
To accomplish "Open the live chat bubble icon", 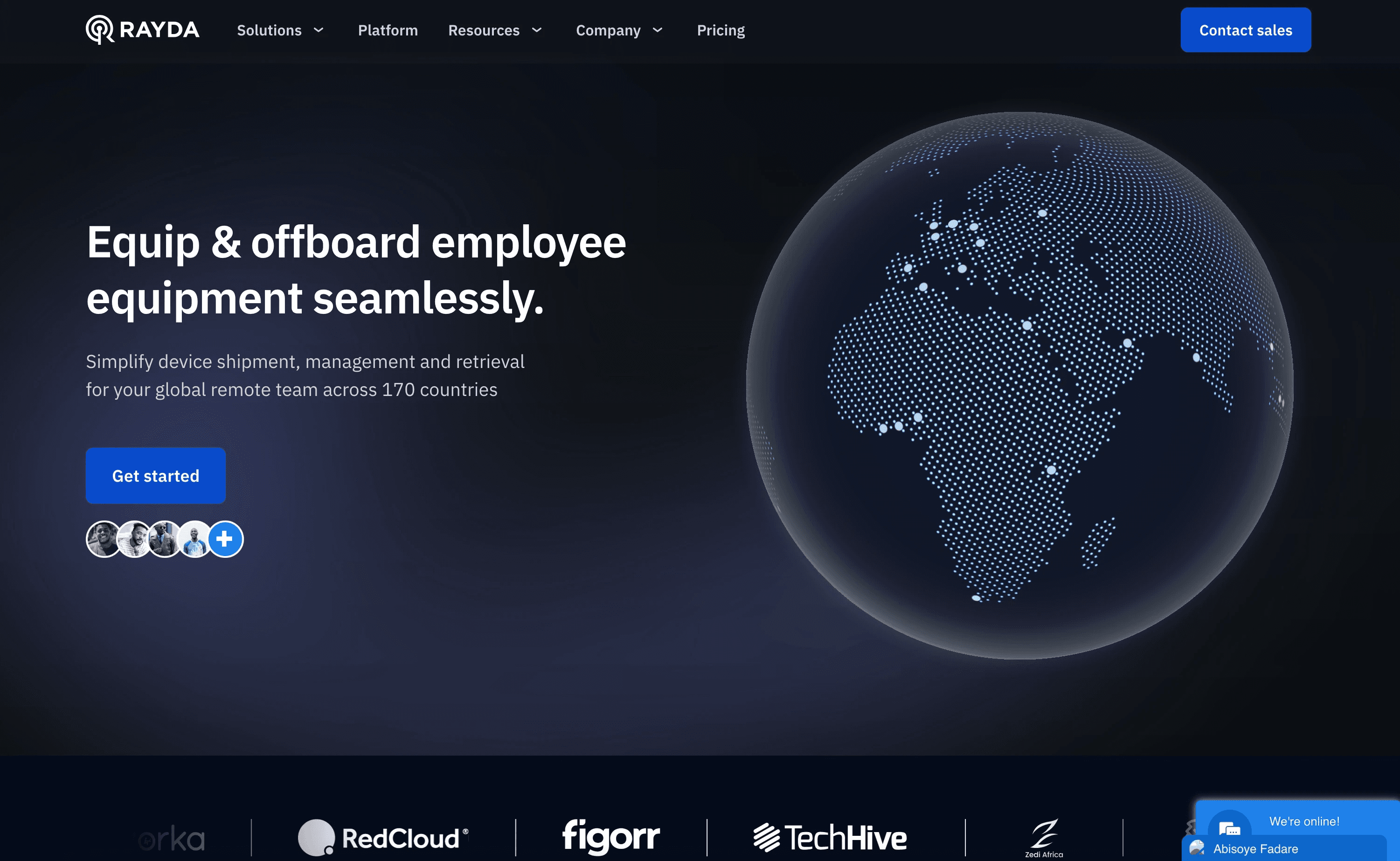I will pyautogui.click(x=1229, y=827).
